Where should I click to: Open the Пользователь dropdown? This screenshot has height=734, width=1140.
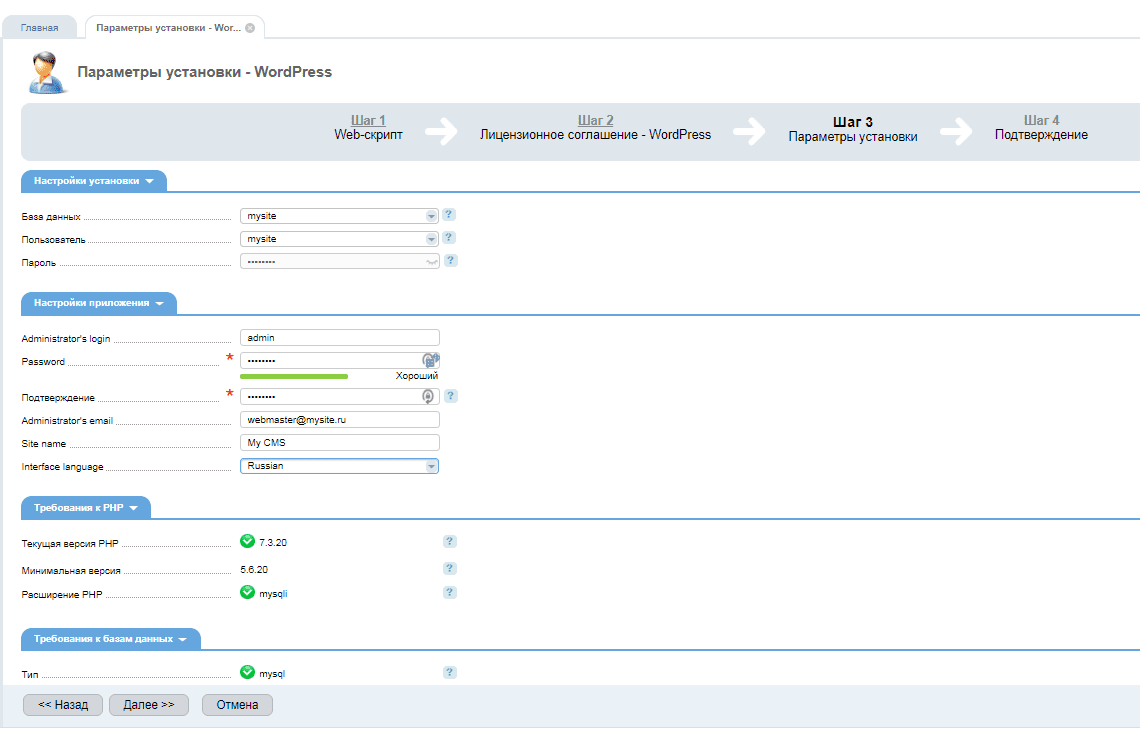click(x=431, y=239)
